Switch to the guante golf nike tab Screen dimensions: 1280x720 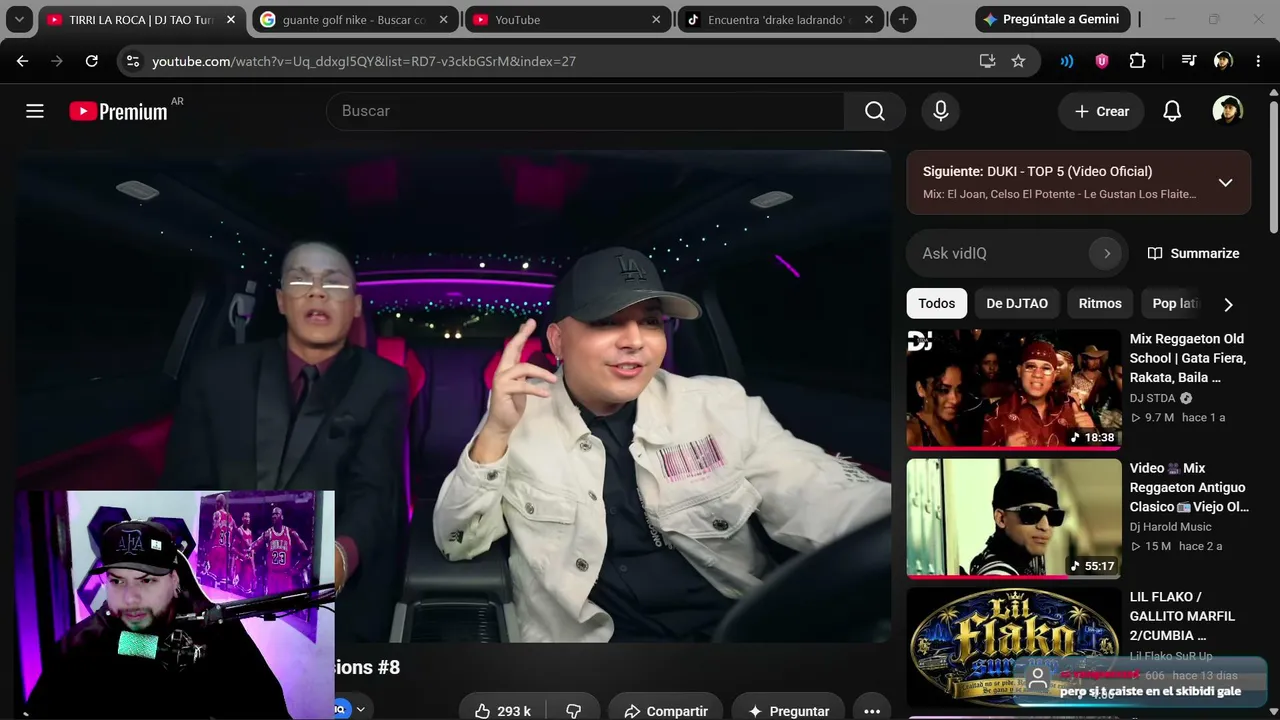click(354, 19)
